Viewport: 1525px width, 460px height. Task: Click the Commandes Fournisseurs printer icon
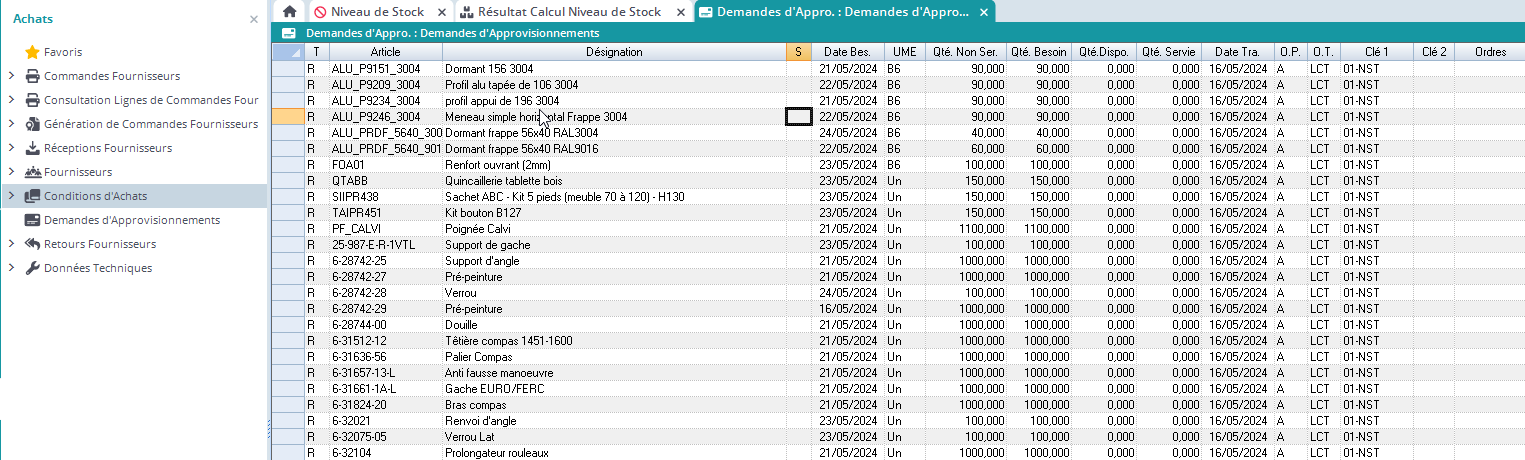tap(32, 76)
